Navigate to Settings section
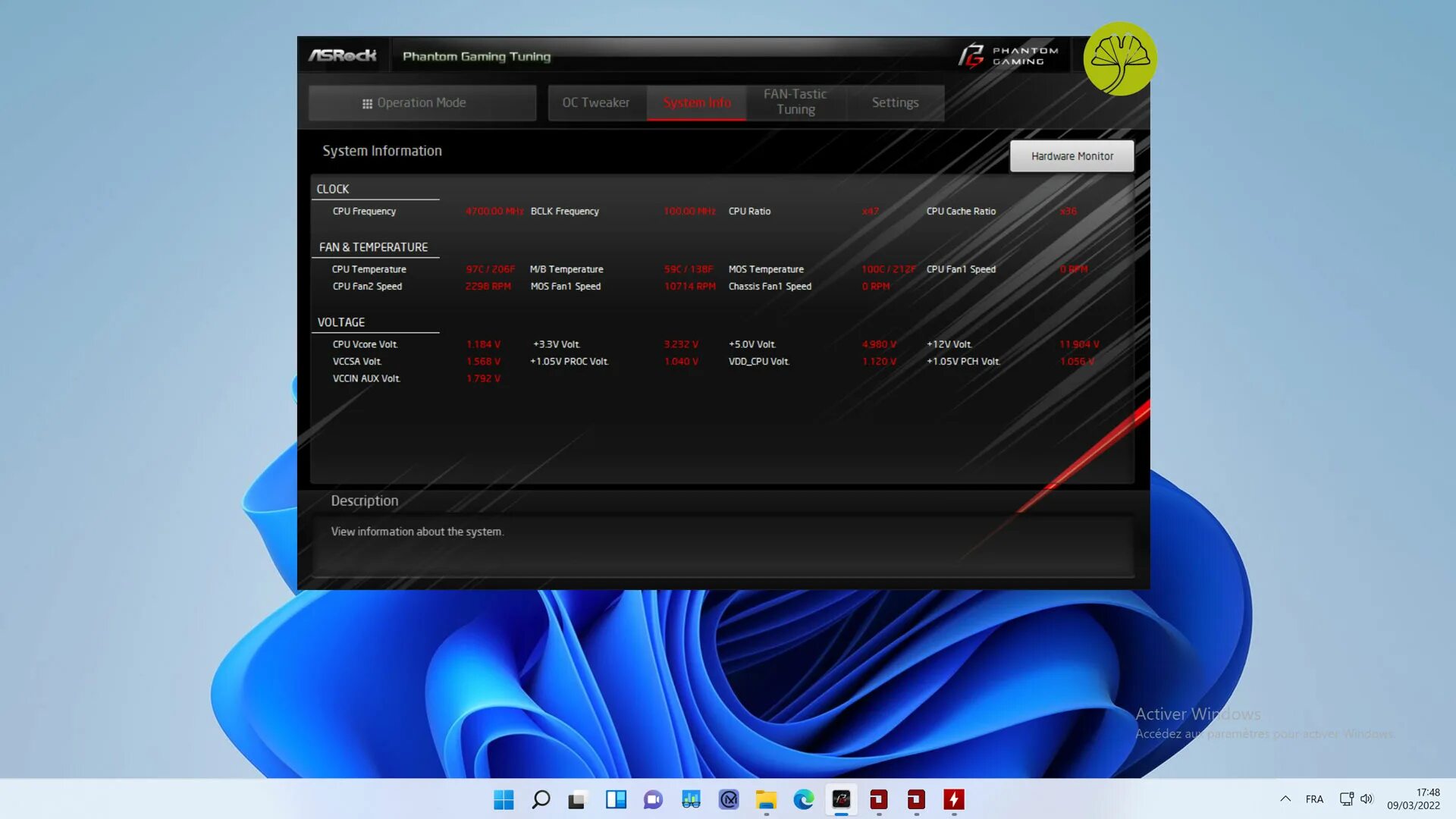Image resolution: width=1456 pixels, height=819 pixels. click(x=895, y=101)
